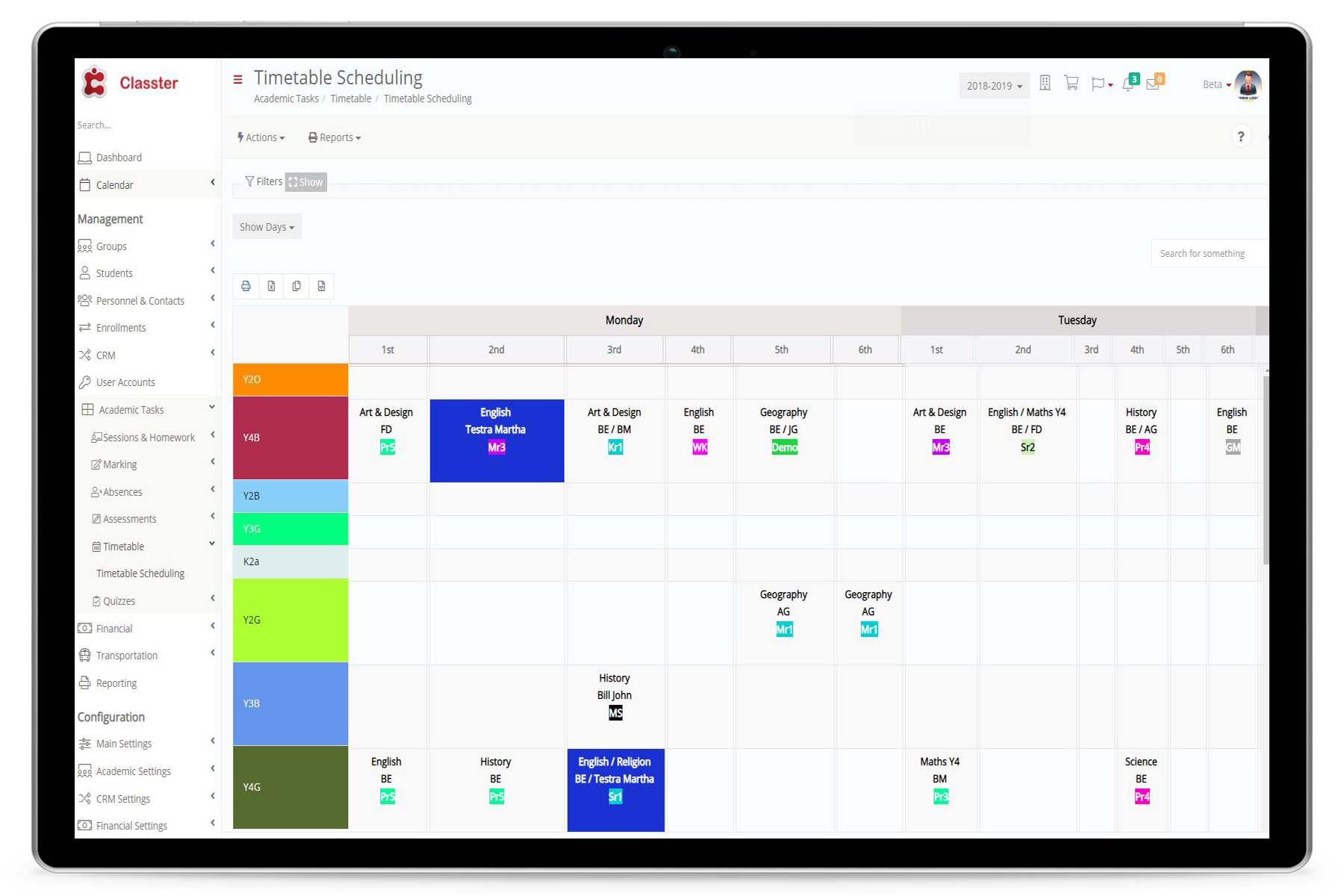Screen dimensions: 1344x896
Task: Open English Testra Martha Mr3 session
Action: click(497, 441)
